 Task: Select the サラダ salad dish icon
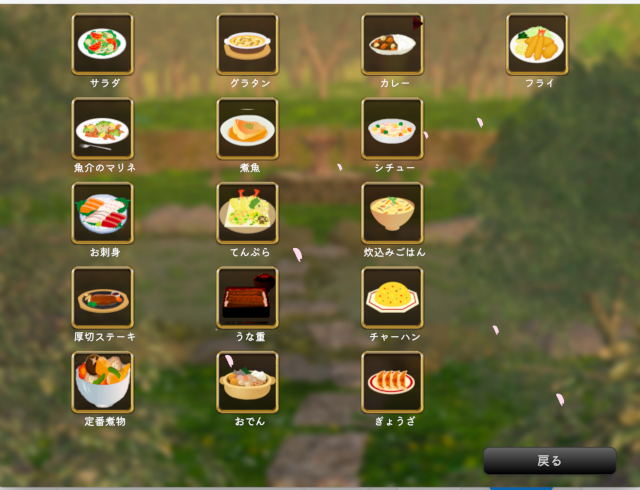pos(102,44)
